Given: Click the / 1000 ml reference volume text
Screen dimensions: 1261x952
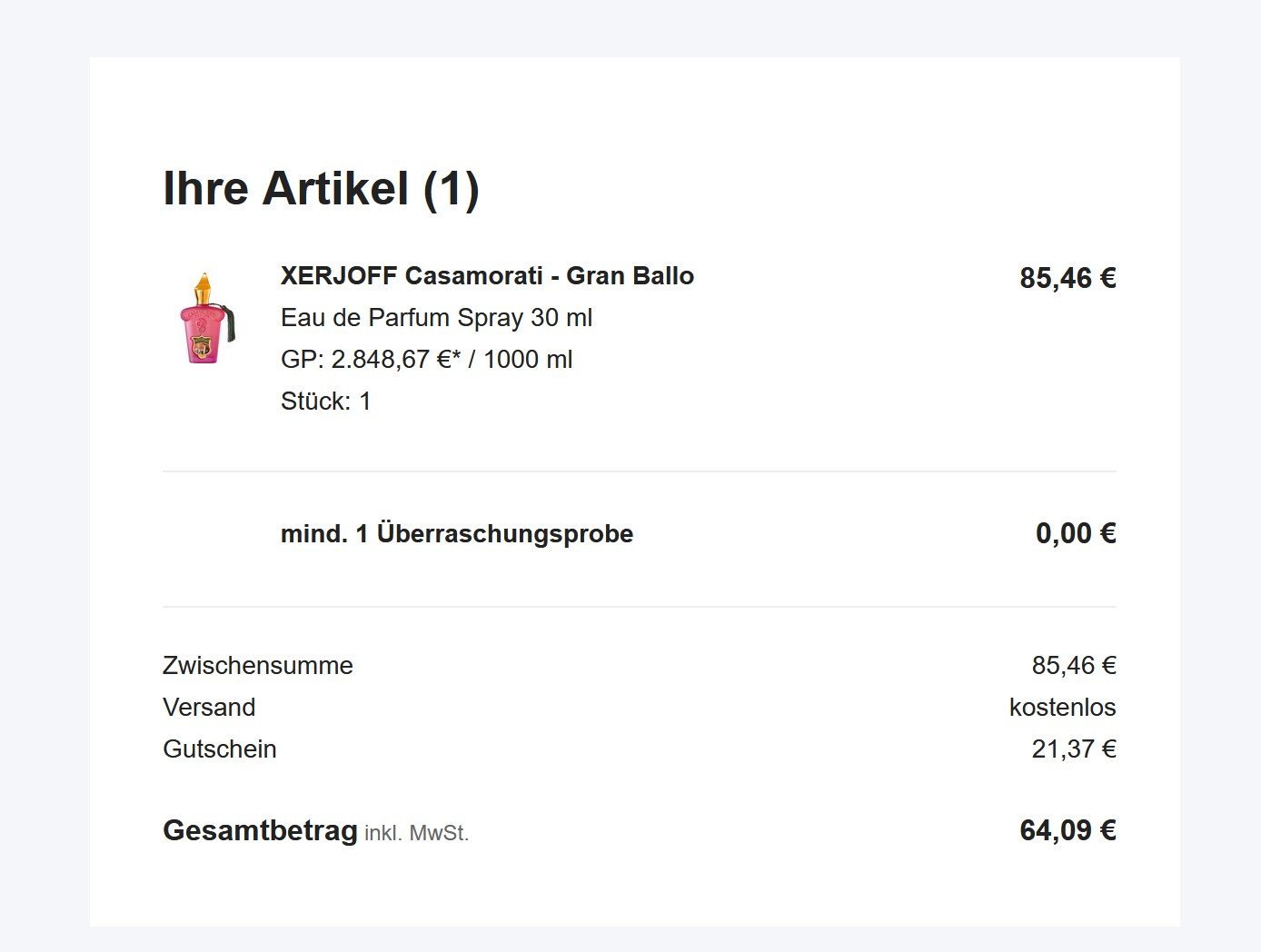Looking at the screenshot, I should [521, 360].
